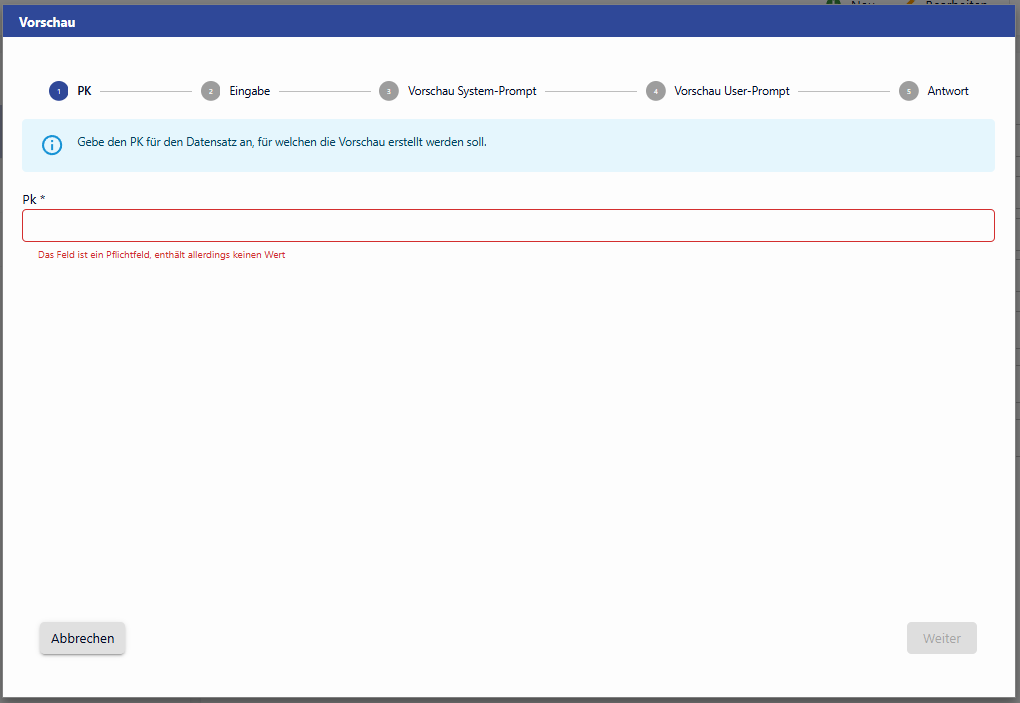Jump to the Antwort step label
The width and height of the screenshot is (1020, 703).
point(947,91)
